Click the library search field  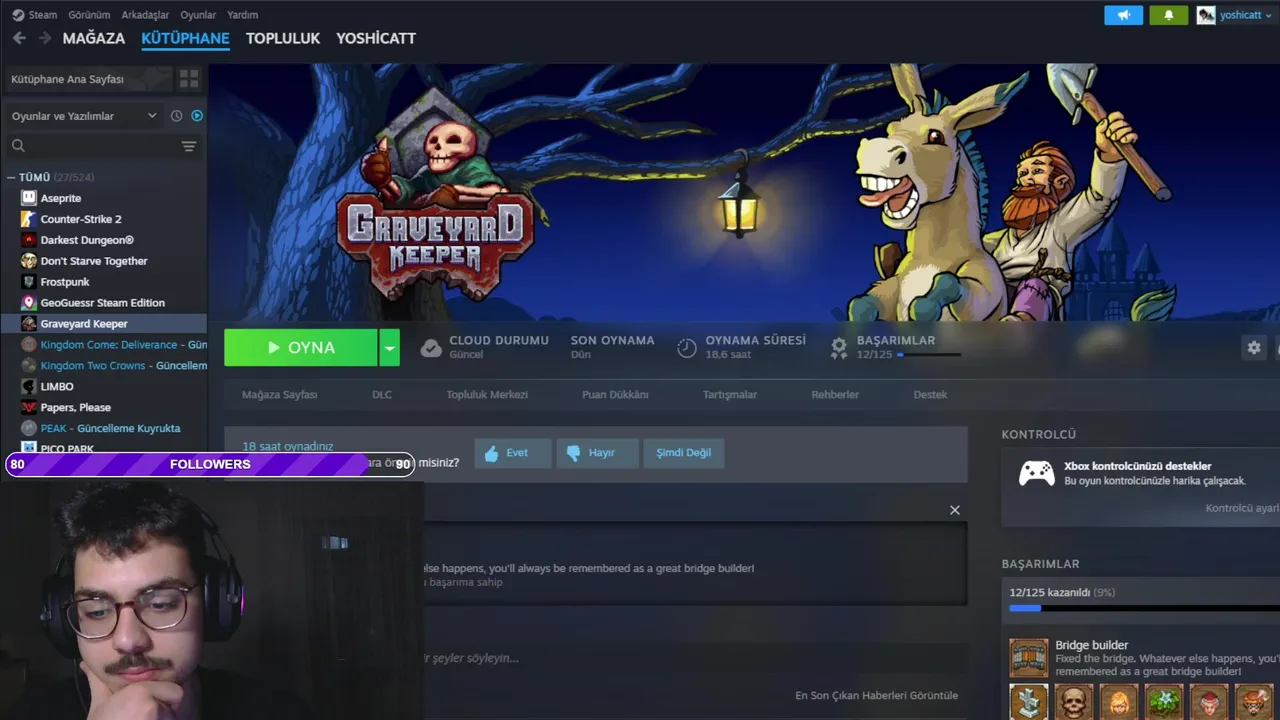point(102,146)
